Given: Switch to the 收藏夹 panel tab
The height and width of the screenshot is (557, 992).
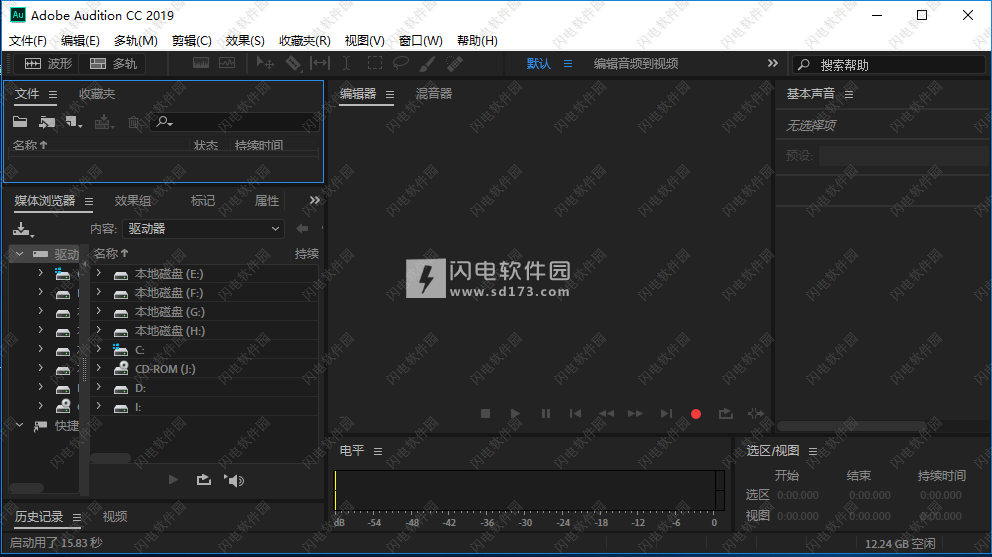Looking at the screenshot, I should click(x=97, y=94).
